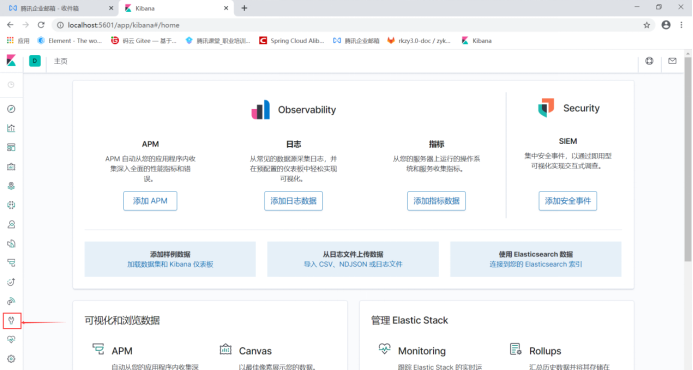Open Kibana bookmark in bookmarks bar
The image size is (693, 370).
pos(476,41)
